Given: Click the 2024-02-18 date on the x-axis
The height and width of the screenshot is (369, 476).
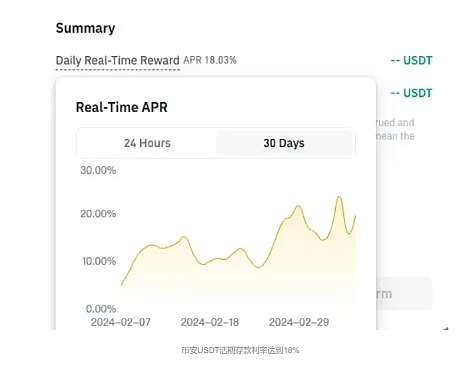Looking at the screenshot, I should (210, 322).
